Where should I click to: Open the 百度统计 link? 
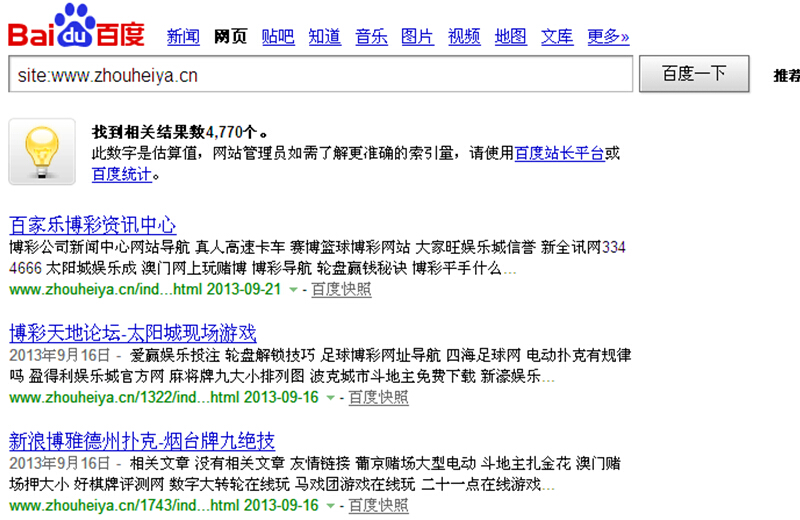[122, 175]
